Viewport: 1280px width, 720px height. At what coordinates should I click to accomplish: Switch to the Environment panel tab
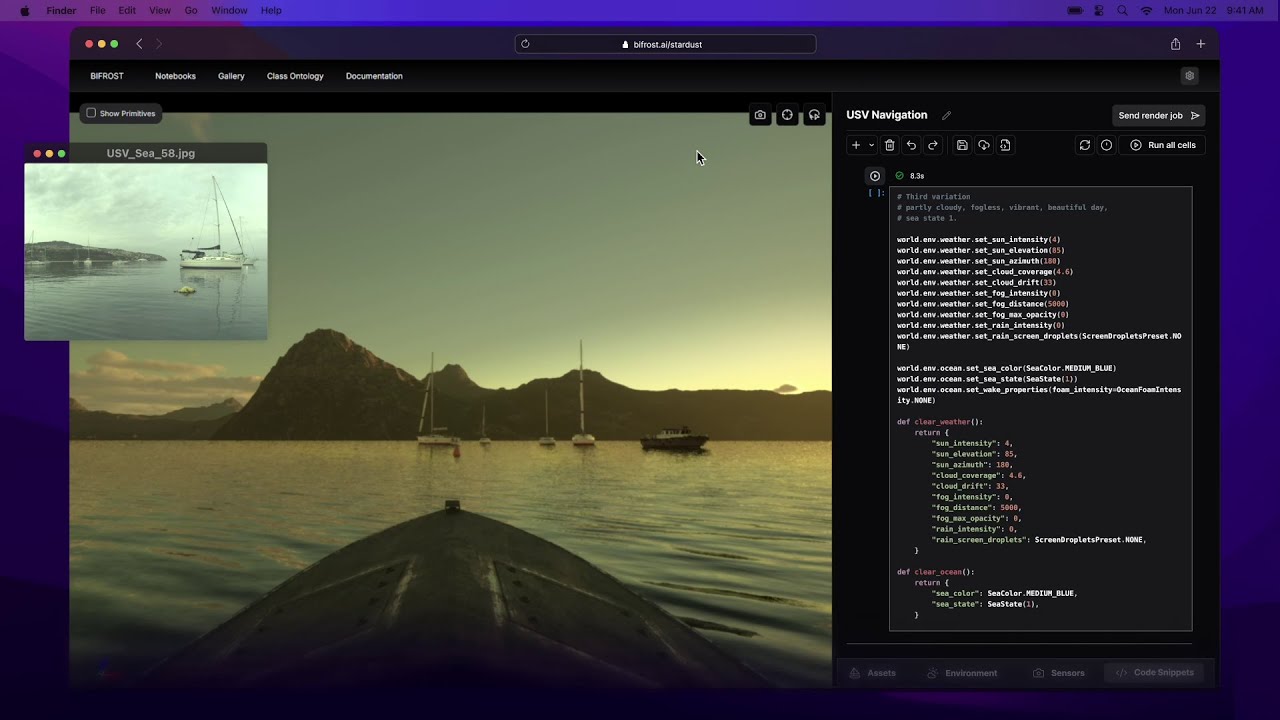click(x=962, y=673)
